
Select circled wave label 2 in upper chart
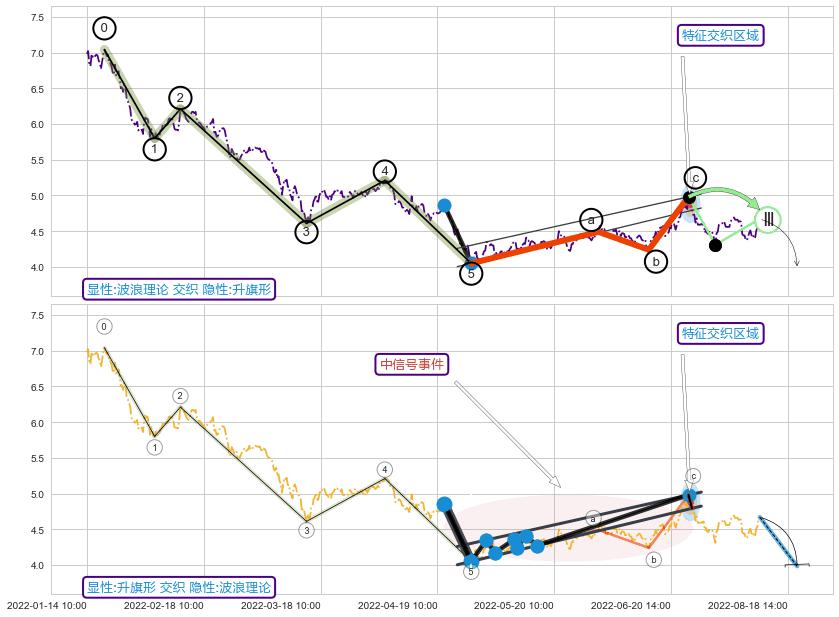pos(180,97)
